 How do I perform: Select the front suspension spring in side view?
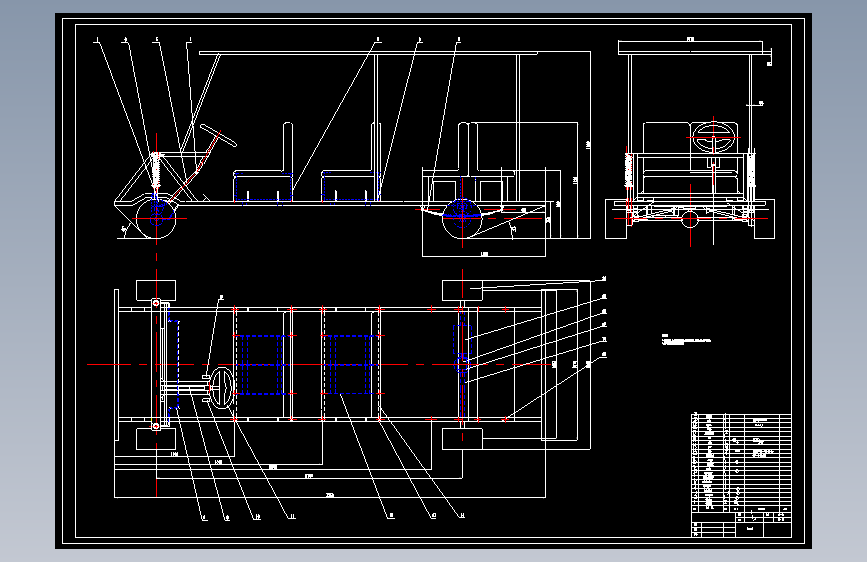tap(156, 171)
